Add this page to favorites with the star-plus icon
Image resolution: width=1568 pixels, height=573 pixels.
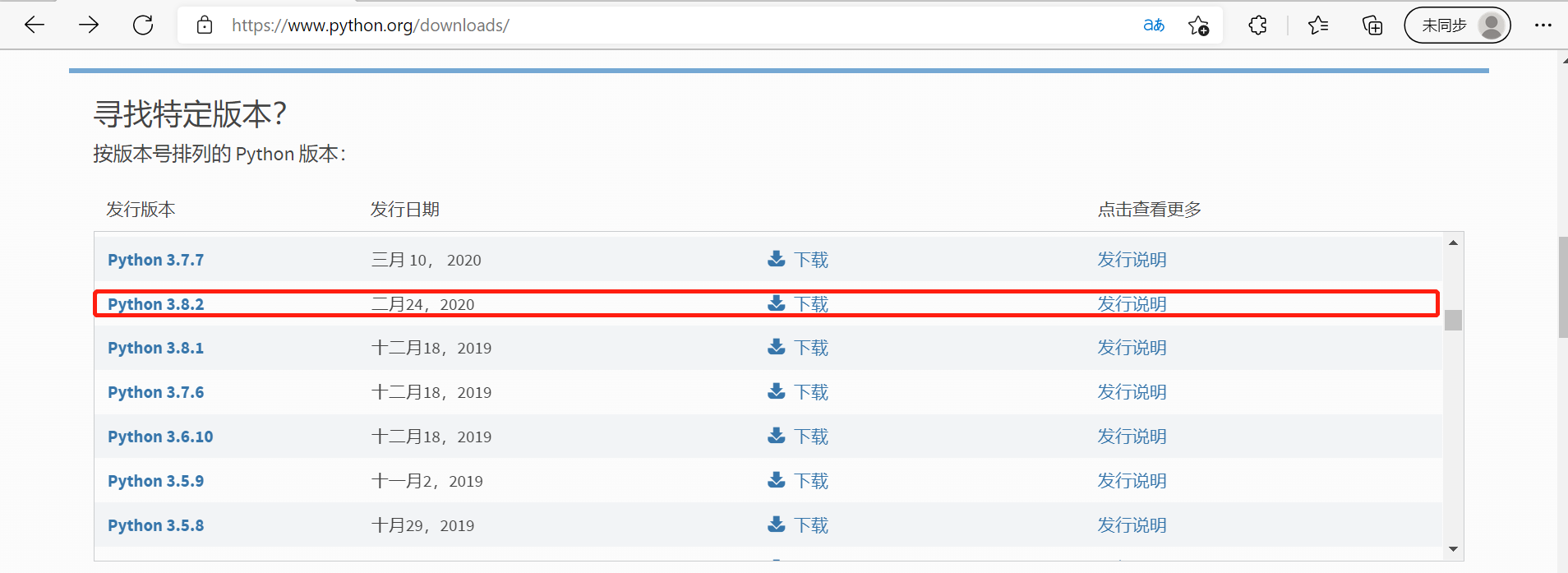[x=1199, y=25]
